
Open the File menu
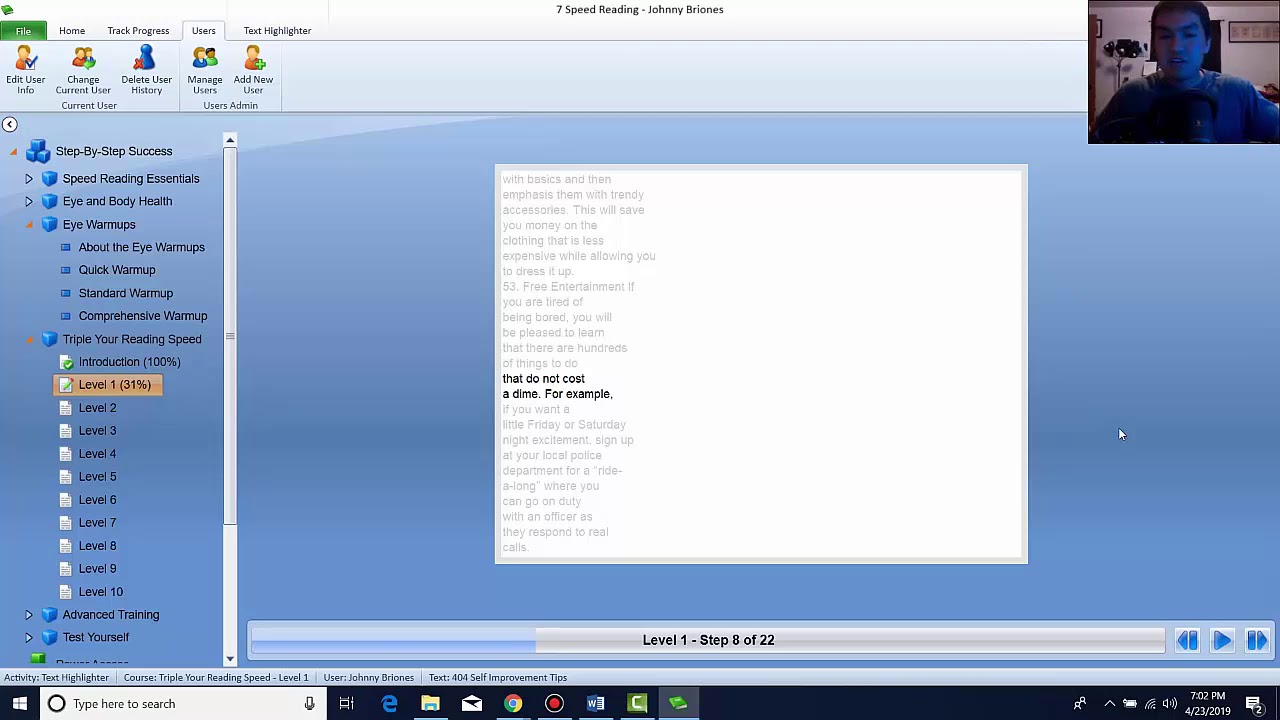(x=23, y=31)
